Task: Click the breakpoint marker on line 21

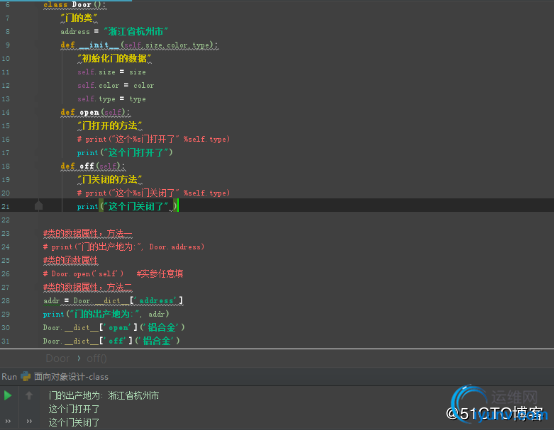Action: (x=39, y=206)
